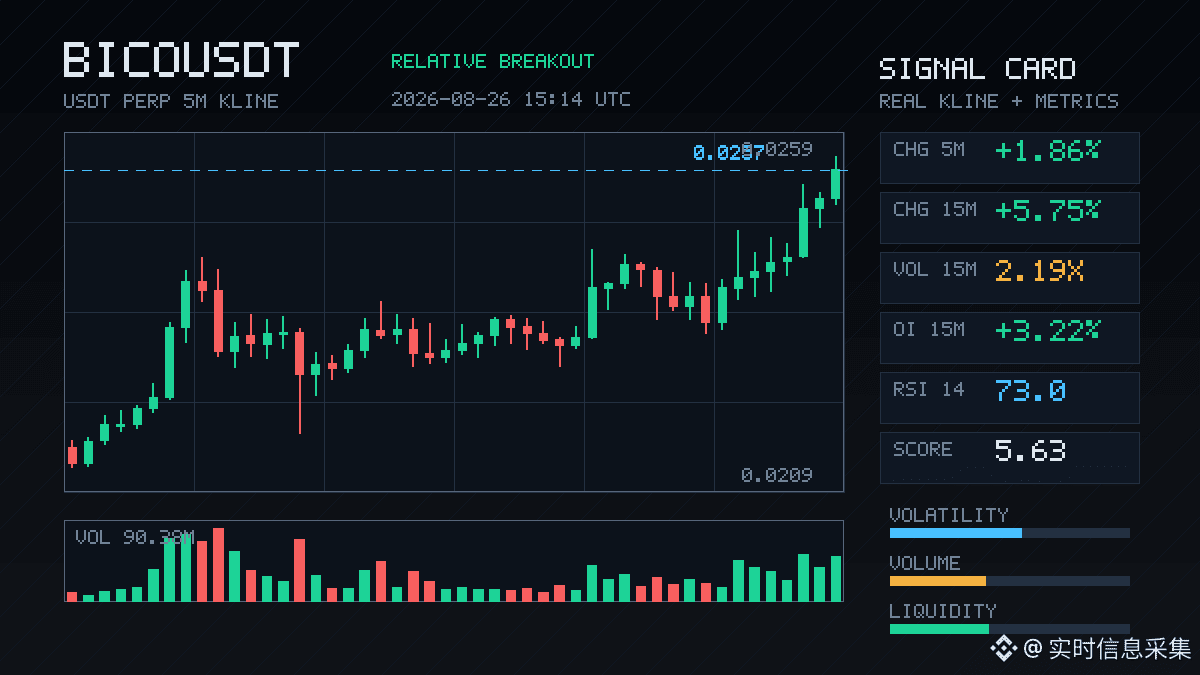This screenshot has height=675, width=1200.
Task: Select the VOL 15M 2.19X metric card
Action: click(x=1009, y=277)
